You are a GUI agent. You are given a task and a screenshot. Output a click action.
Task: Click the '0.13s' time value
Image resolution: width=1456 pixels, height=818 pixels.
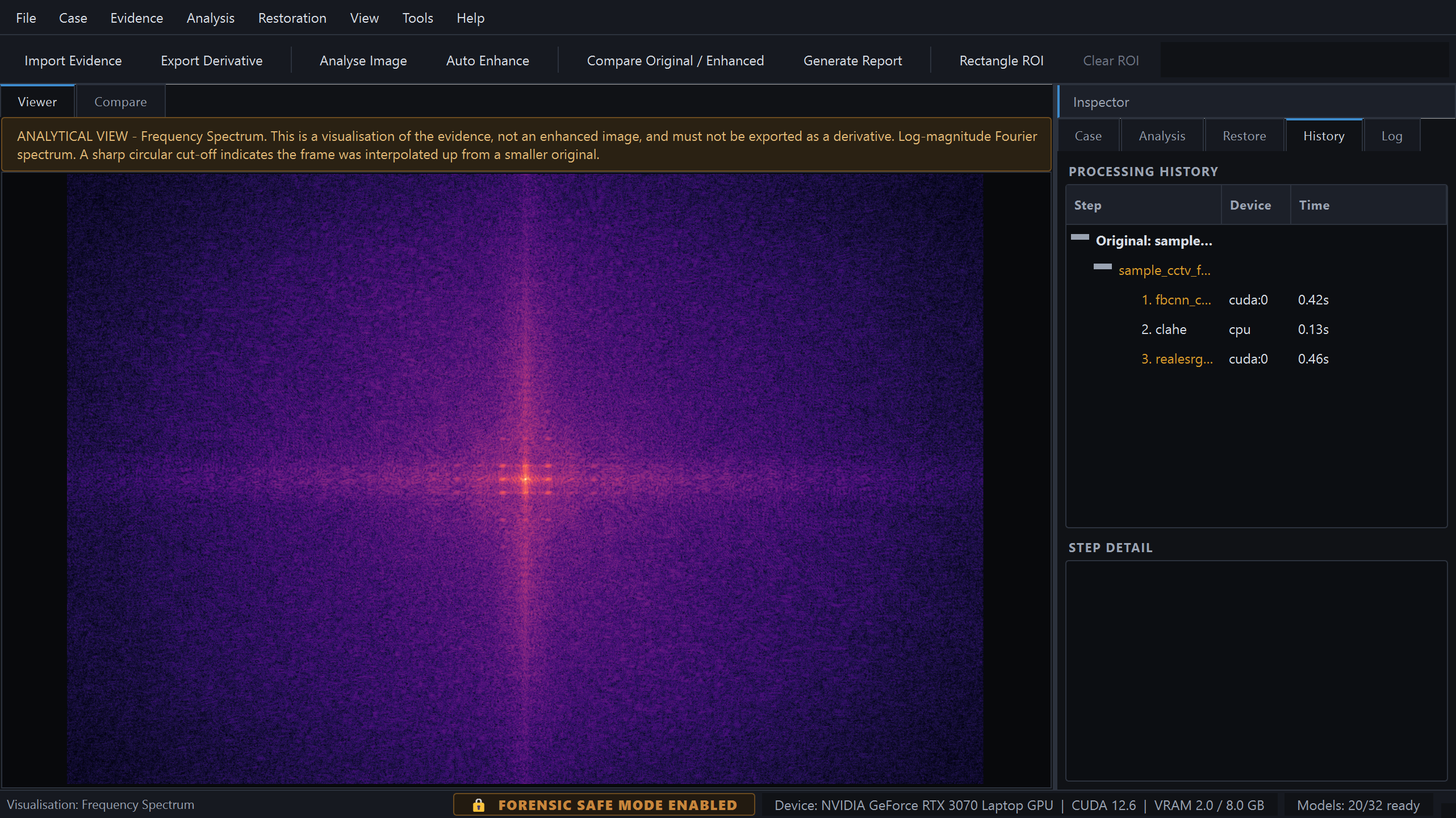pos(1313,329)
